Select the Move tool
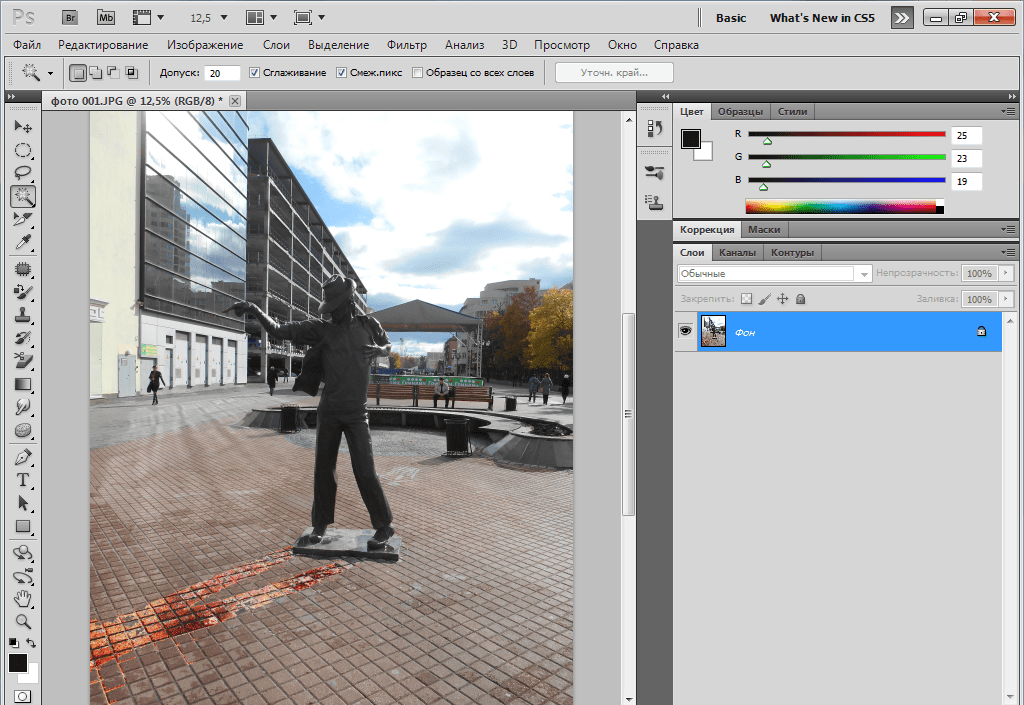1024x705 pixels. click(22, 127)
